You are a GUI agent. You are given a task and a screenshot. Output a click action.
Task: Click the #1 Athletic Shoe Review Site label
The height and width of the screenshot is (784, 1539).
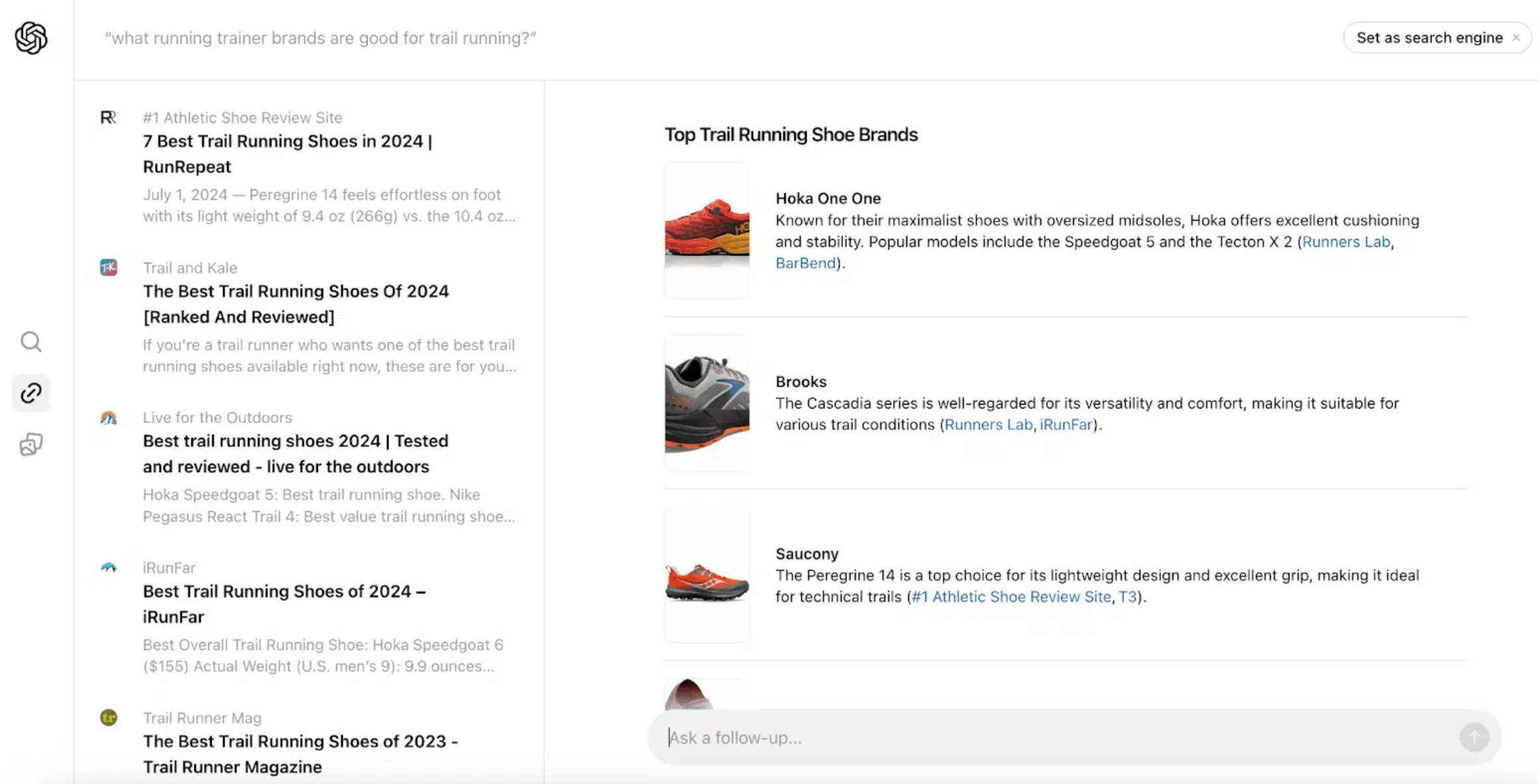(x=242, y=117)
